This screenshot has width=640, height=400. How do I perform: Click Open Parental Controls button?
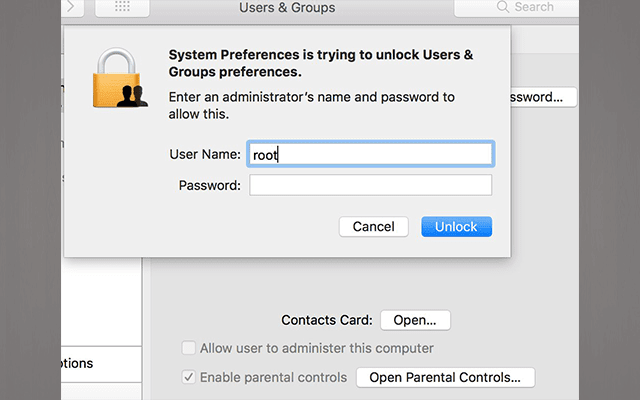click(x=451, y=378)
